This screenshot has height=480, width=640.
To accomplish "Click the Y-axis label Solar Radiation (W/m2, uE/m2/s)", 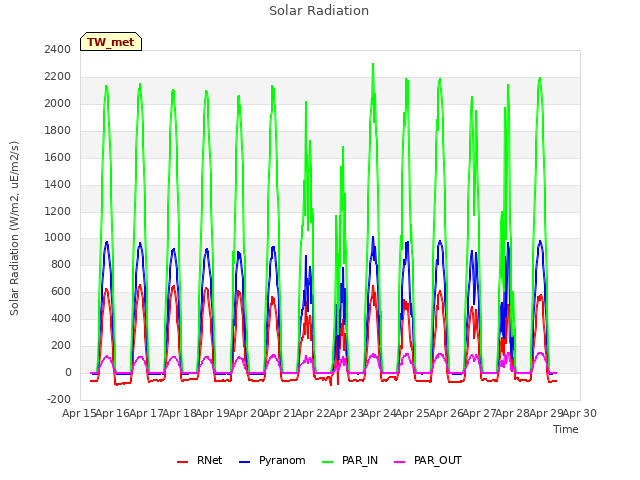I will tap(14, 228).
